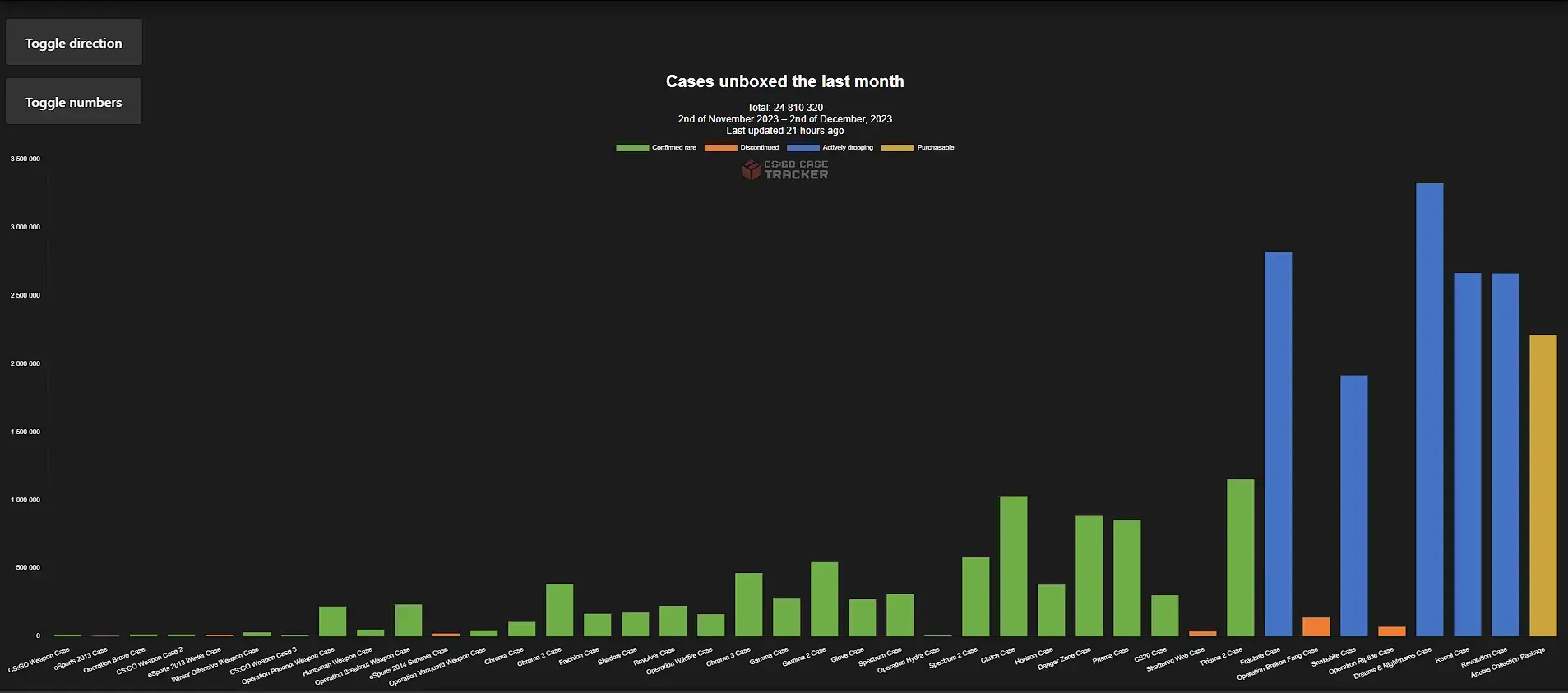Image resolution: width=1568 pixels, height=693 pixels.
Task: Select the Spectrum 2 Case bar
Action: 975,597
